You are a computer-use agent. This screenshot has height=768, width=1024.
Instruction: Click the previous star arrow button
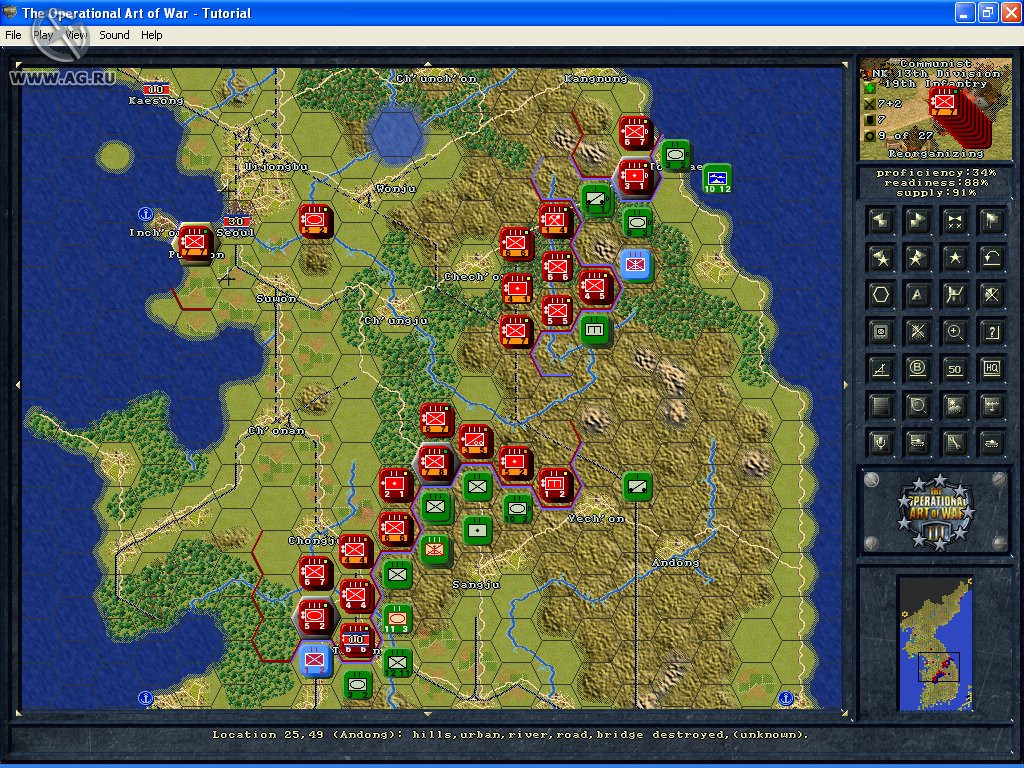coord(880,258)
